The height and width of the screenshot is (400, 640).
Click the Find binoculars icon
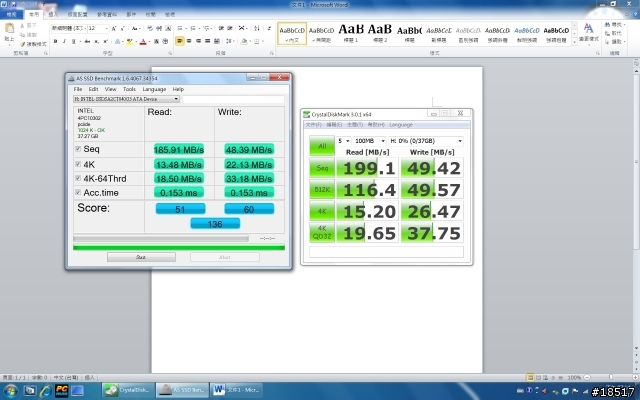click(x=607, y=24)
